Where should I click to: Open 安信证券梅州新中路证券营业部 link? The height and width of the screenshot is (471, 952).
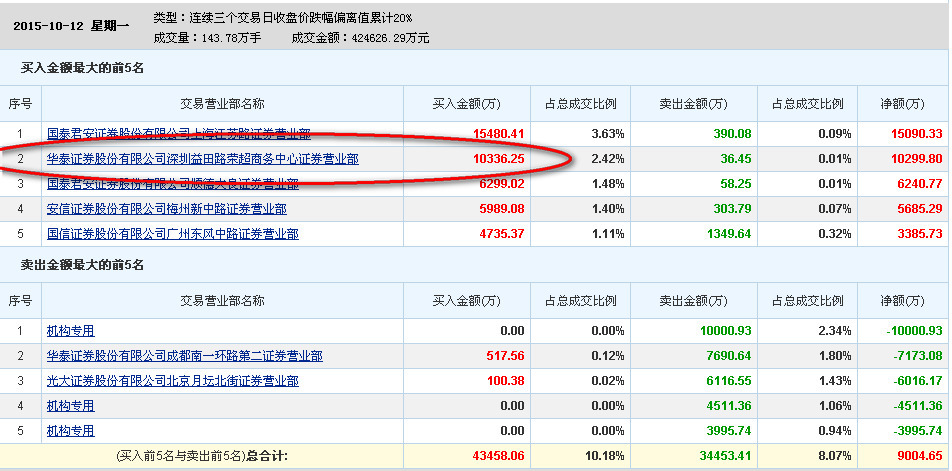coord(166,209)
